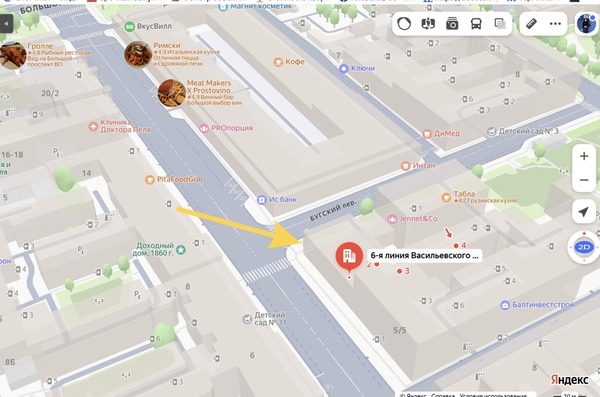Zoom out with the minus button
The image size is (600, 397).
pos(584,180)
